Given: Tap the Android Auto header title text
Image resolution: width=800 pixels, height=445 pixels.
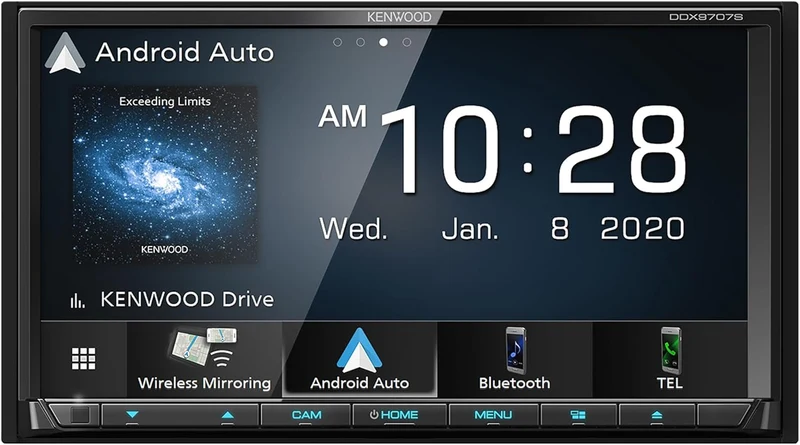Looking at the screenshot, I should pos(184,53).
